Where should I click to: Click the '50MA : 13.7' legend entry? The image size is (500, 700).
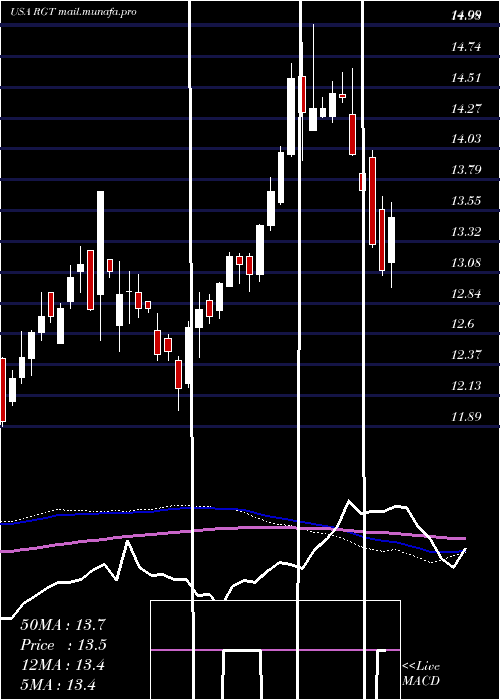coord(63,625)
